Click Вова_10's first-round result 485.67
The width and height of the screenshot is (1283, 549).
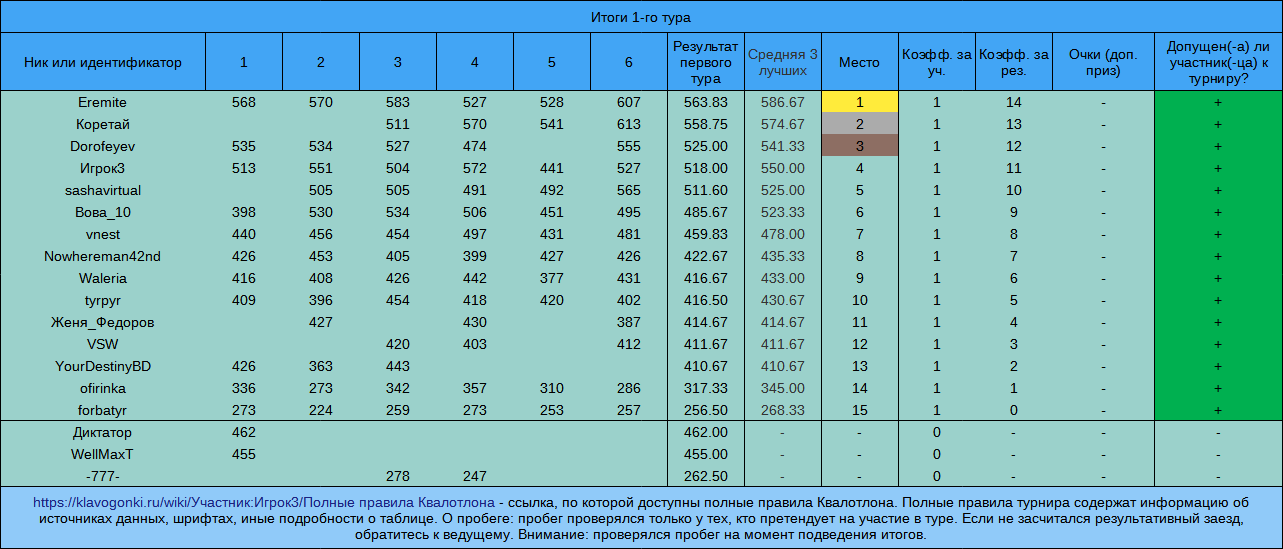[706, 213]
